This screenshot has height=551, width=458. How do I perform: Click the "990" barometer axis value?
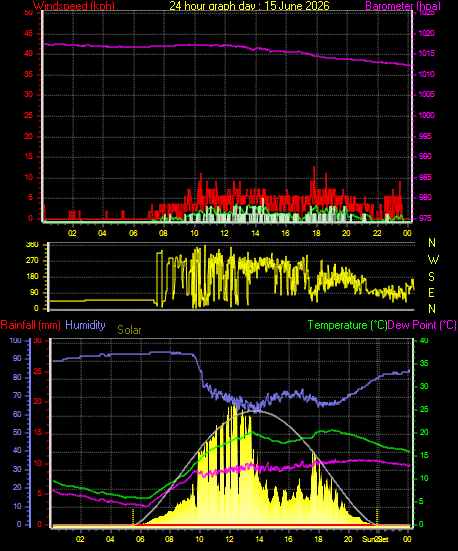(425, 156)
